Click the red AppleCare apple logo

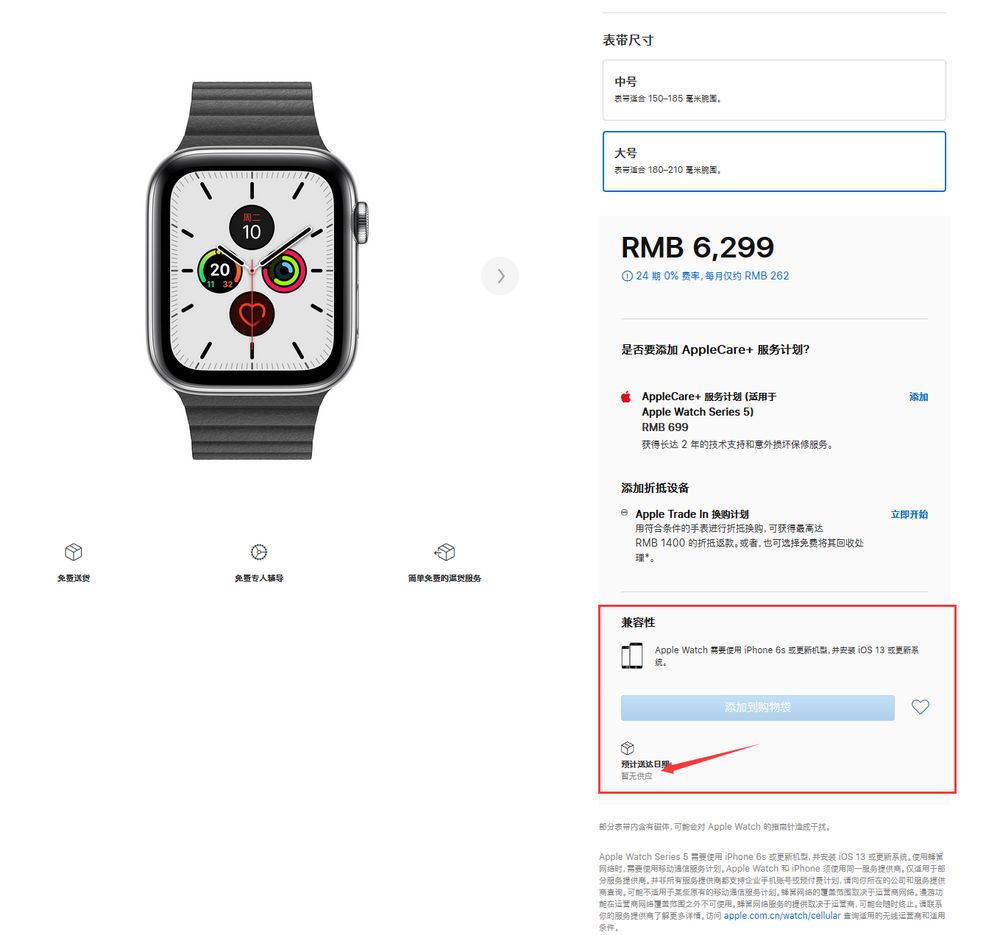pos(626,397)
